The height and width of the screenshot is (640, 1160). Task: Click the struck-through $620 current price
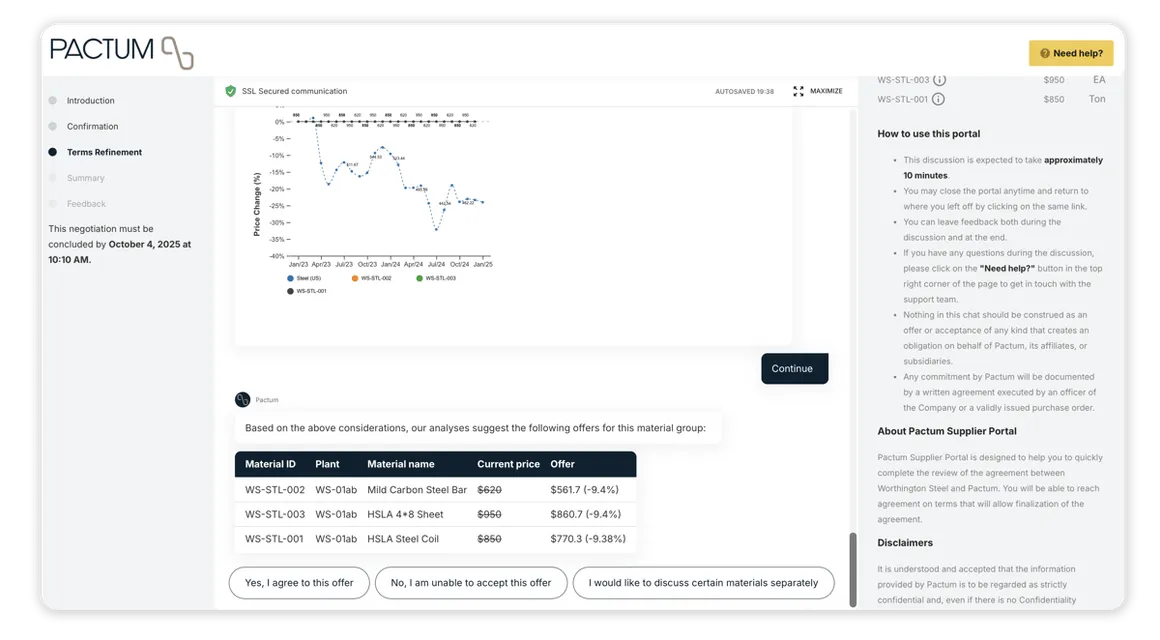click(489, 490)
